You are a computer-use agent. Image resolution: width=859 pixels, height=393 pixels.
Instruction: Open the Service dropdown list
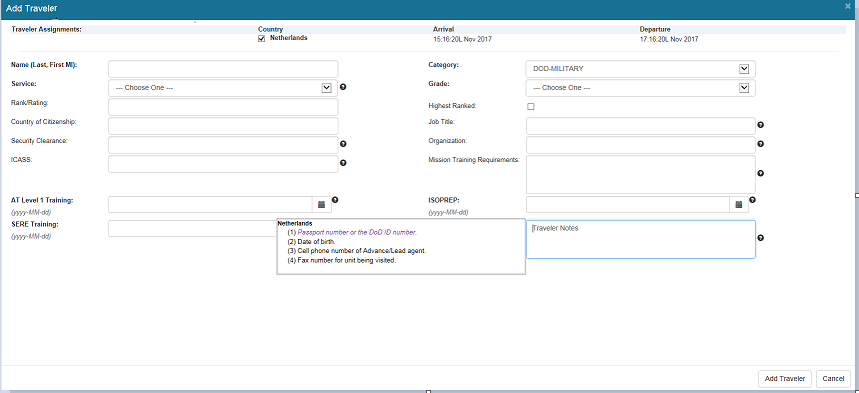(223, 88)
